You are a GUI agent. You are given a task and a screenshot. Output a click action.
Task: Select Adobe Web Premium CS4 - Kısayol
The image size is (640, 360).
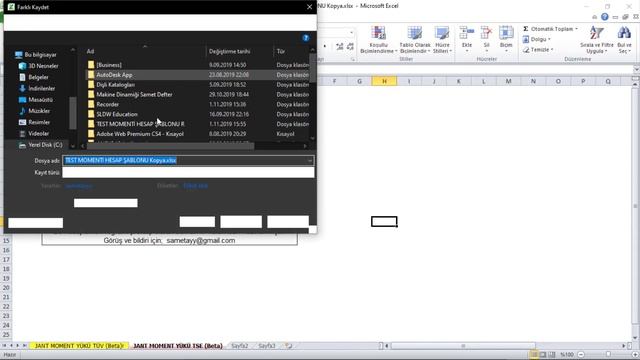[x=198, y=133]
